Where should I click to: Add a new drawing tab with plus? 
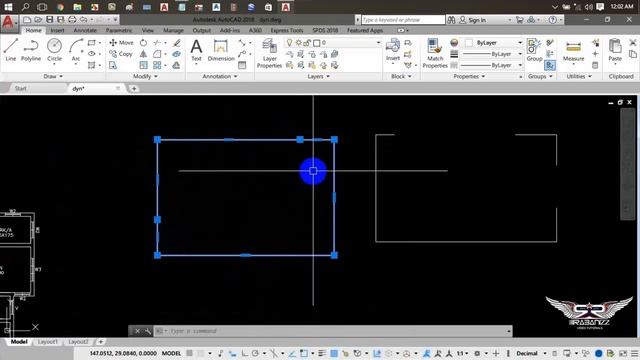point(134,89)
